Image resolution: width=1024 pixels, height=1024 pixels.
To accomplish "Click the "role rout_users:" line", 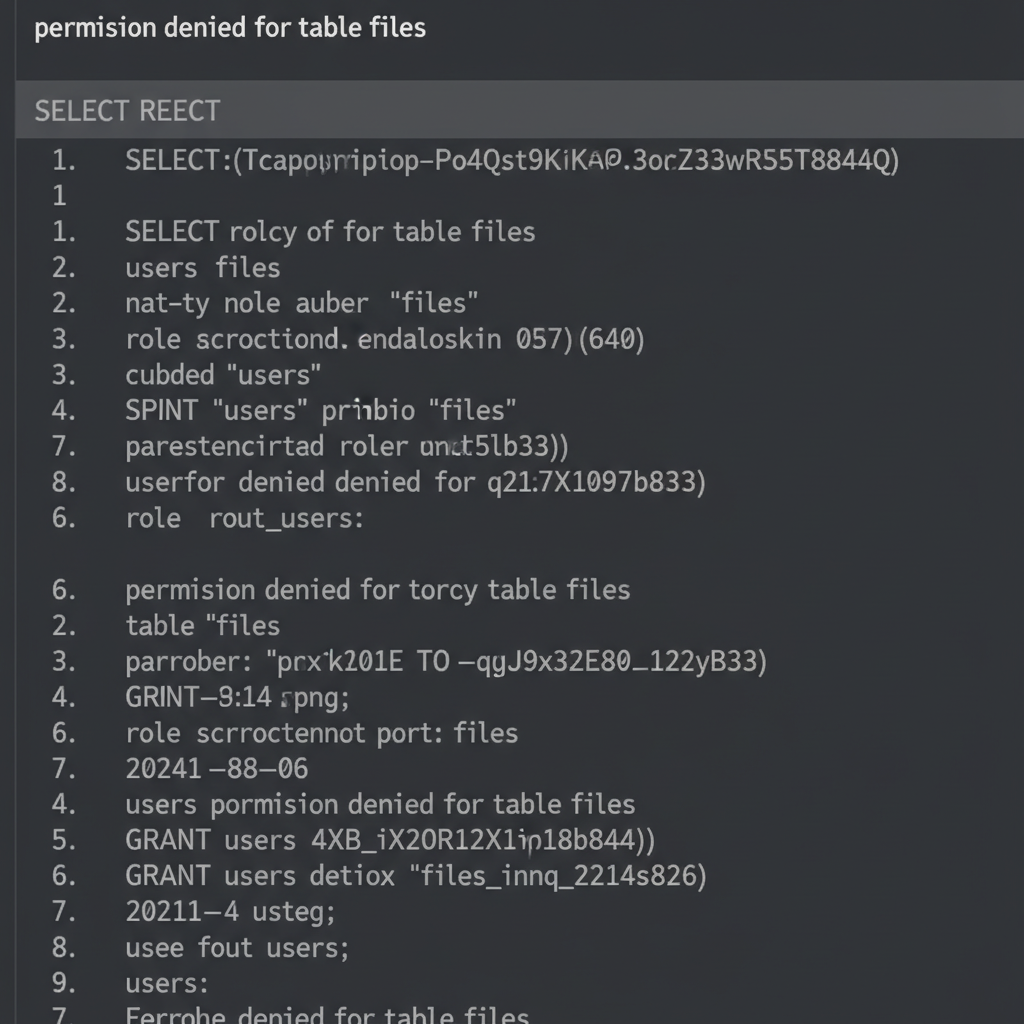I will click(x=244, y=518).
